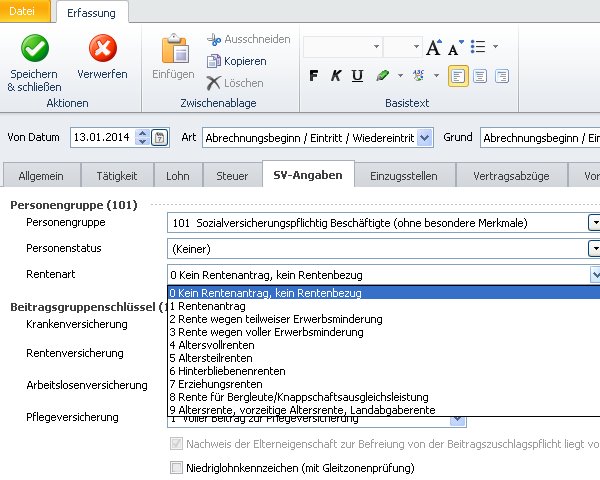Increase font size with large A
This screenshot has width=600, height=480.
point(433,47)
